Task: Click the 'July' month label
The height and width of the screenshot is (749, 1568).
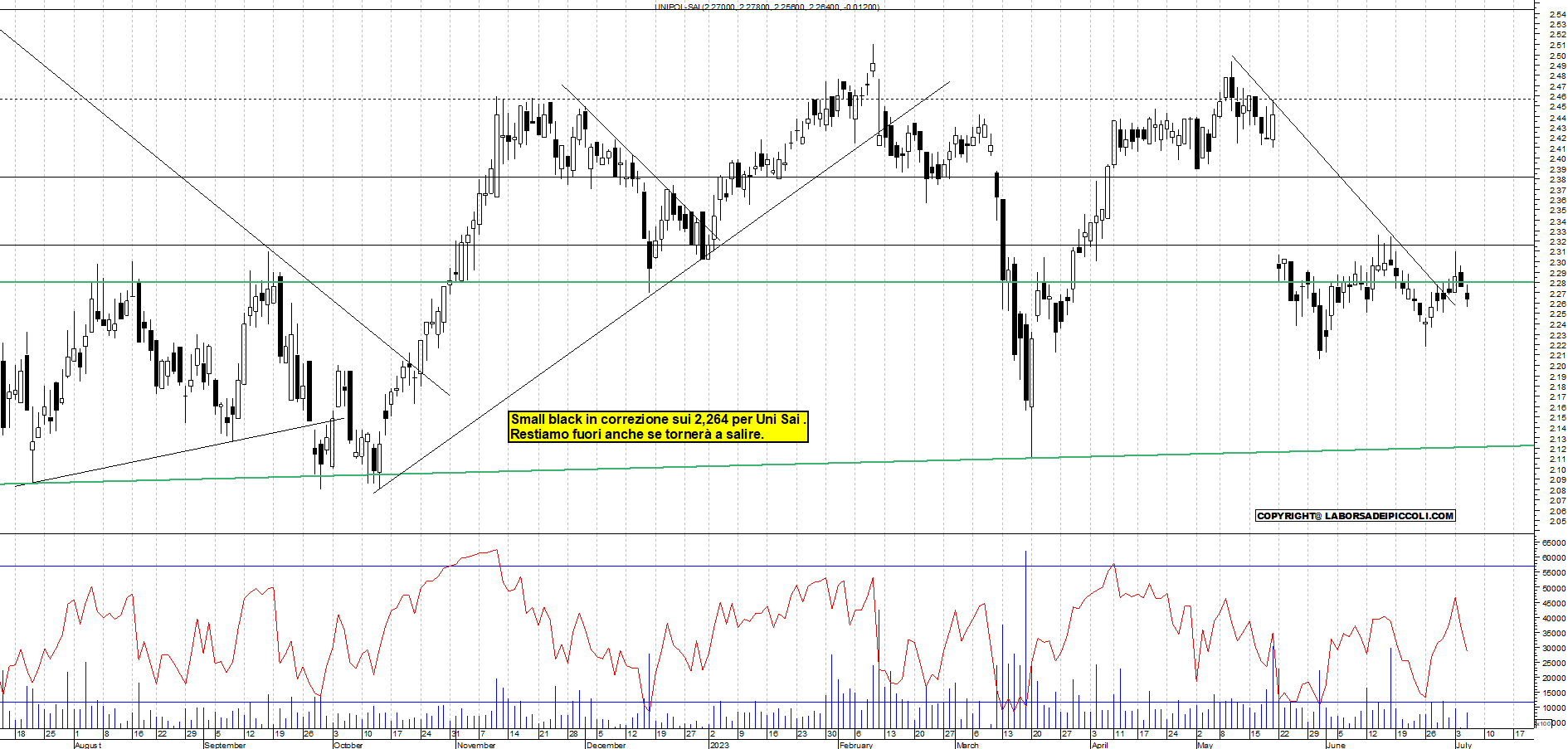Action: [1463, 745]
